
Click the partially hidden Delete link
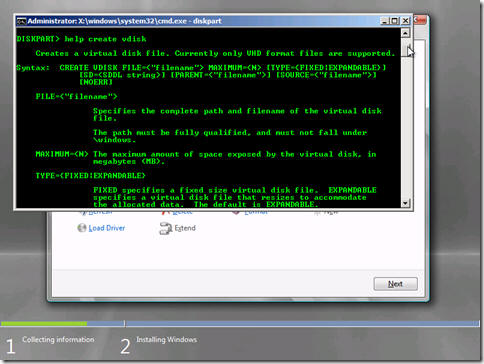(x=182, y=212)
